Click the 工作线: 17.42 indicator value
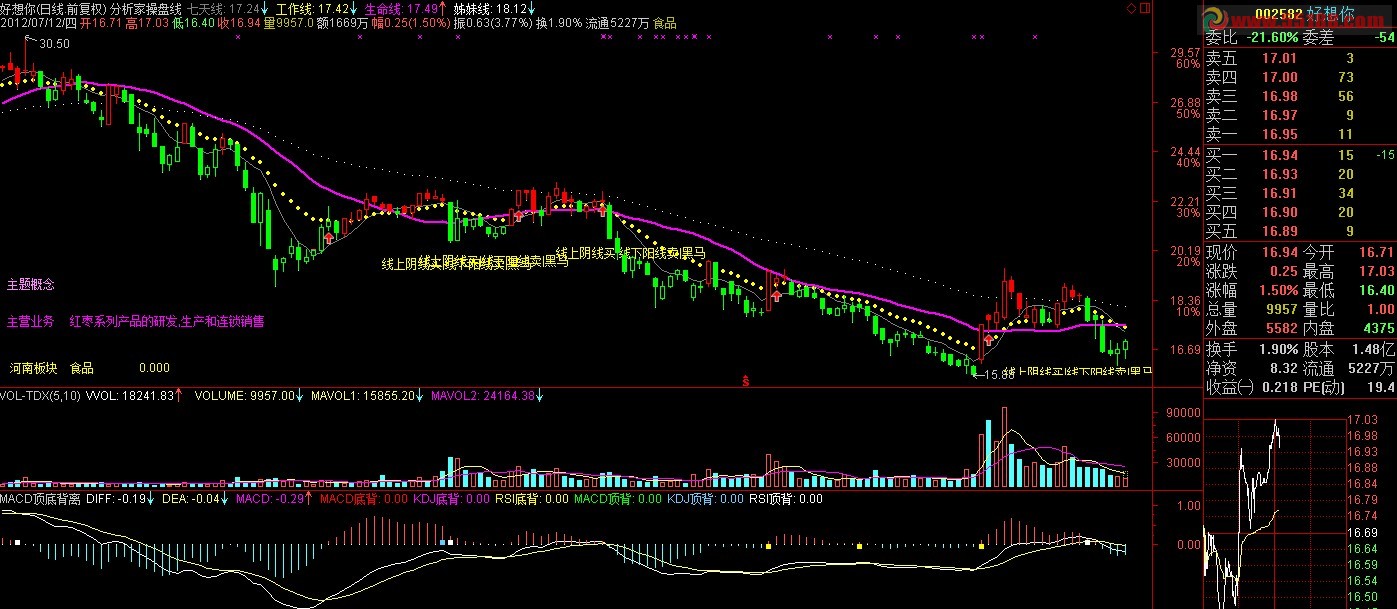The image size is (1397, 609). 310,8
